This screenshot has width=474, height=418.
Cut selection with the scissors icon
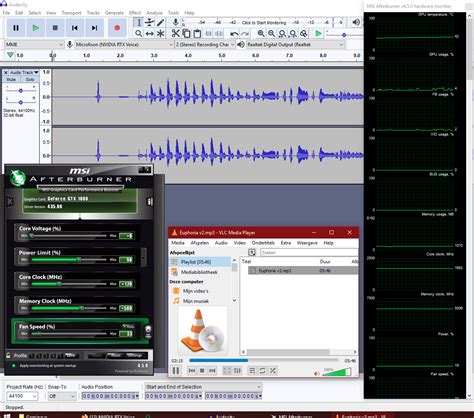175,33
